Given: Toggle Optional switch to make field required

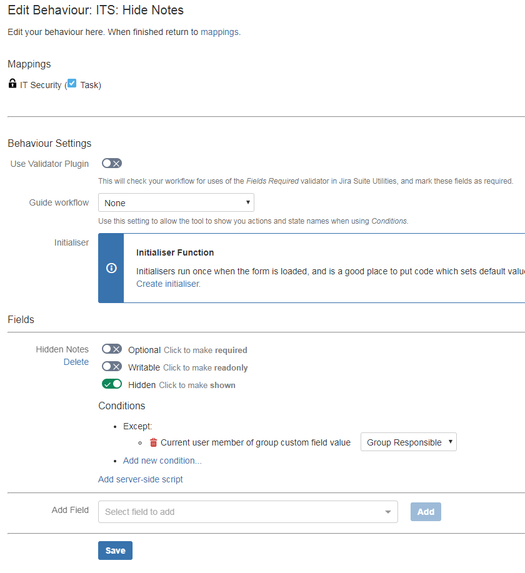Looking at the screenshot, I should coord(112,349).
